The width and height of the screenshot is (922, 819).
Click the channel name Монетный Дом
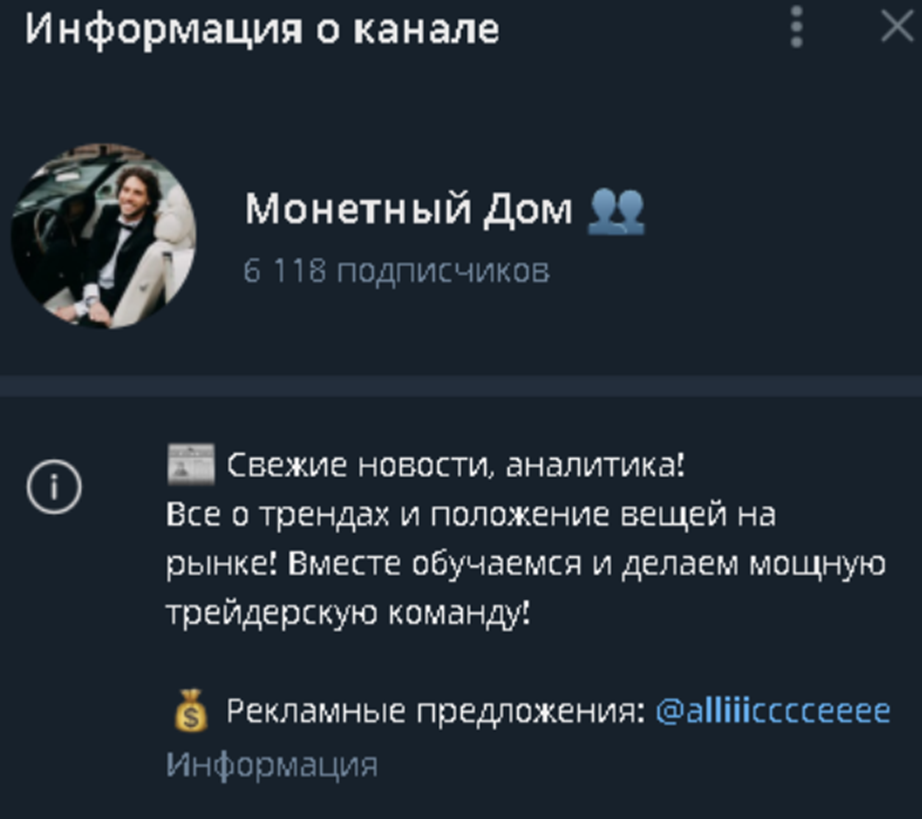409,209
